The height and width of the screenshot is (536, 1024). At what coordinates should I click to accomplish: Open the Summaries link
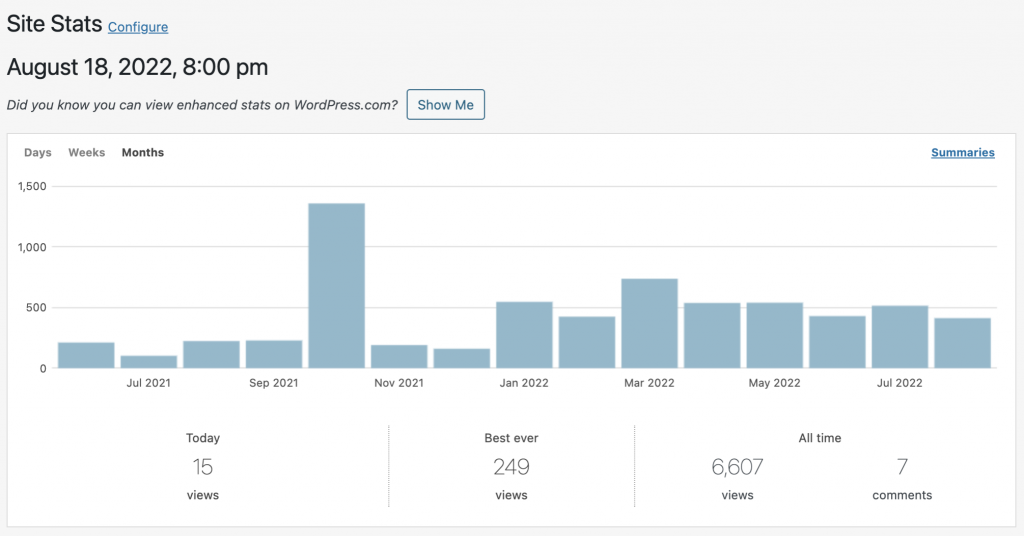pos(962,153)
